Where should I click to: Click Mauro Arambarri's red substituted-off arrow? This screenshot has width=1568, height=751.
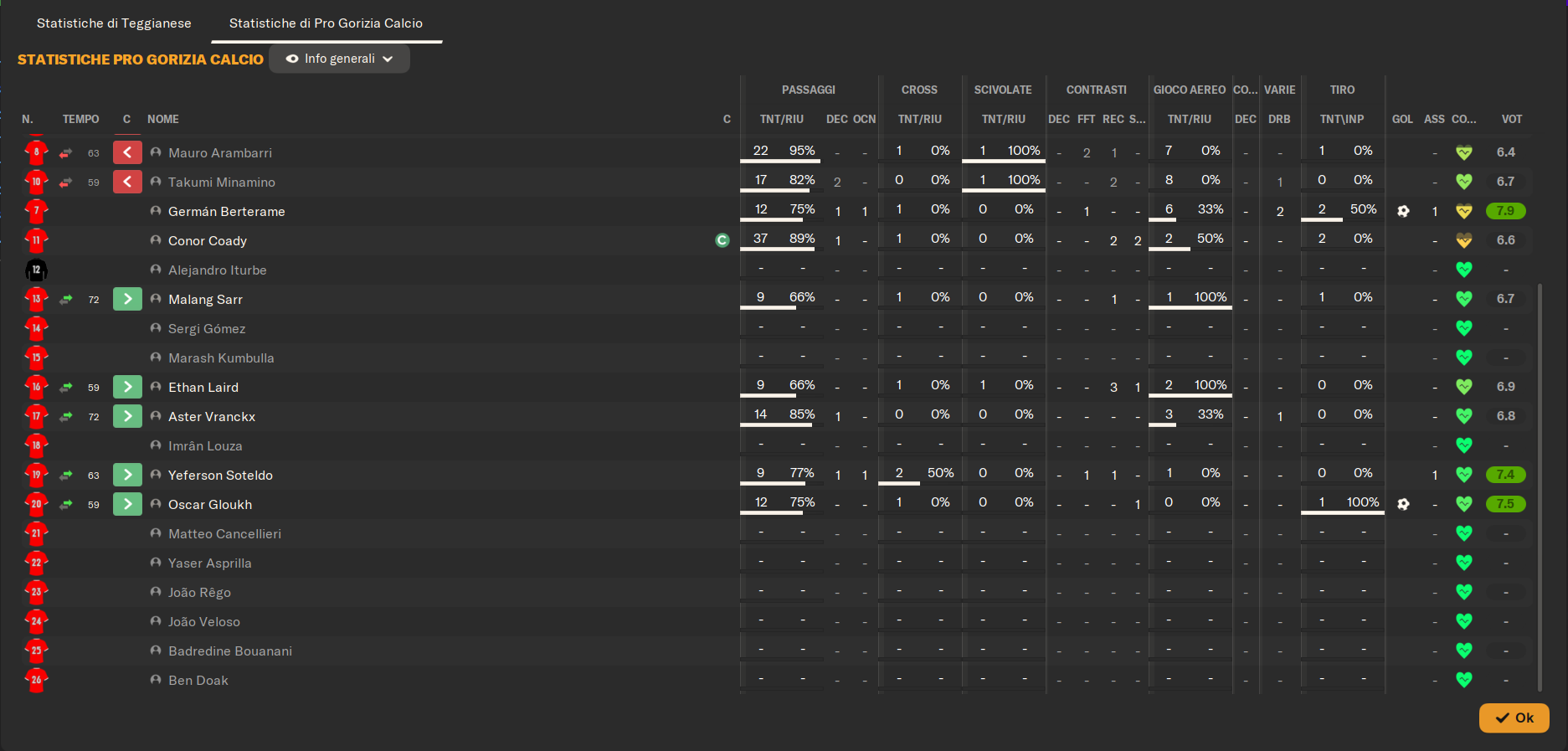[127, 152]
